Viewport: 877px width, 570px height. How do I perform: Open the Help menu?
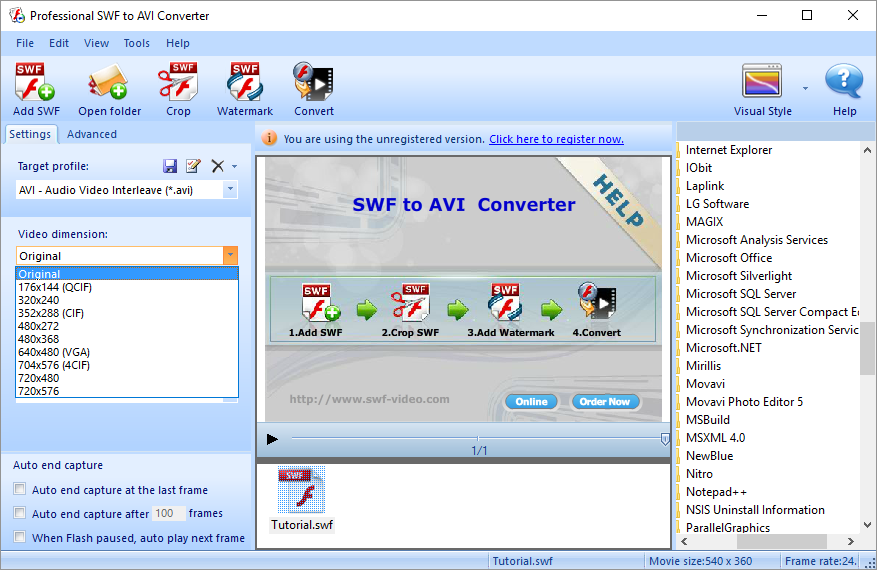(x=178, y=43)
